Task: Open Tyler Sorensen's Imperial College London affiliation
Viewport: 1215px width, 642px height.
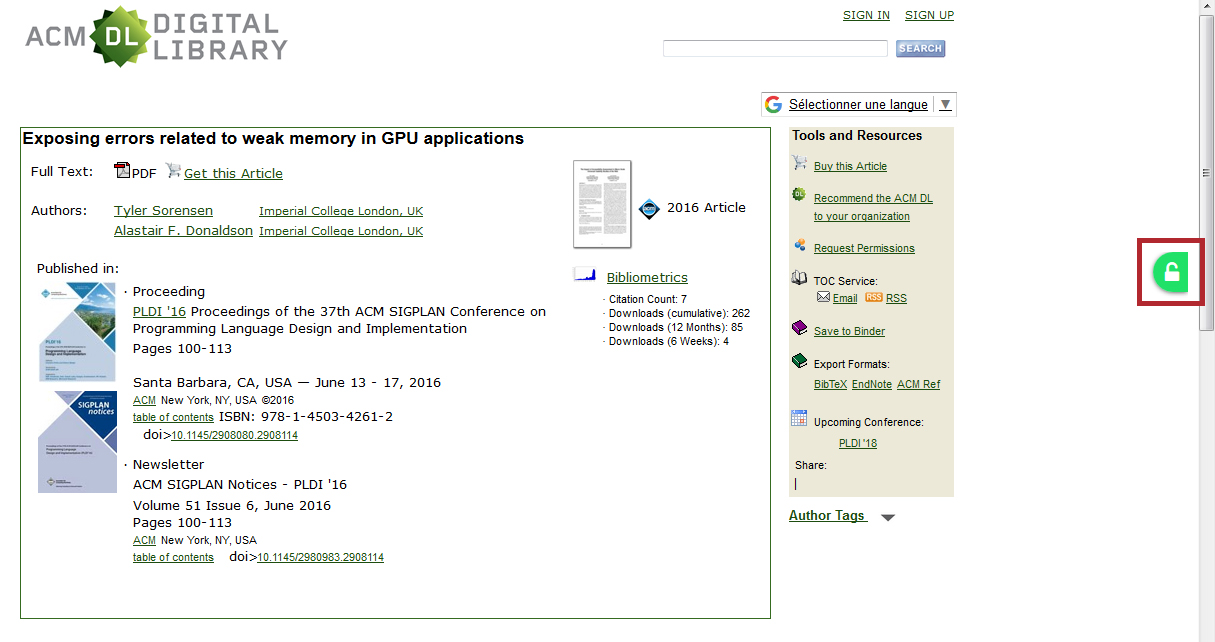Action: (341, 211)
